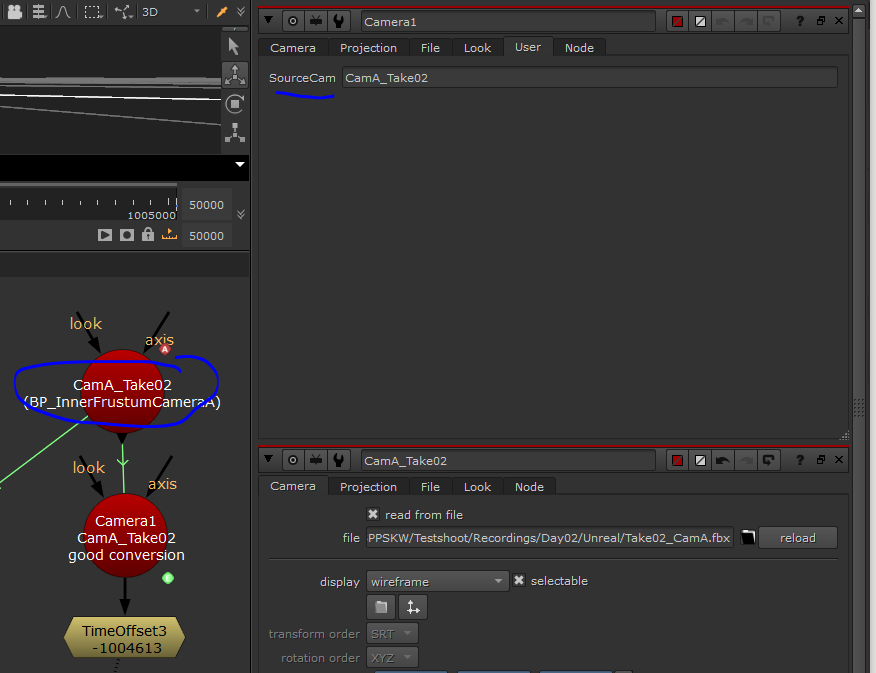The width and height of the screenshot is (876, 673).
Task: Click the red node color swatch in Camera1
Action: click(x=677, y=21)
